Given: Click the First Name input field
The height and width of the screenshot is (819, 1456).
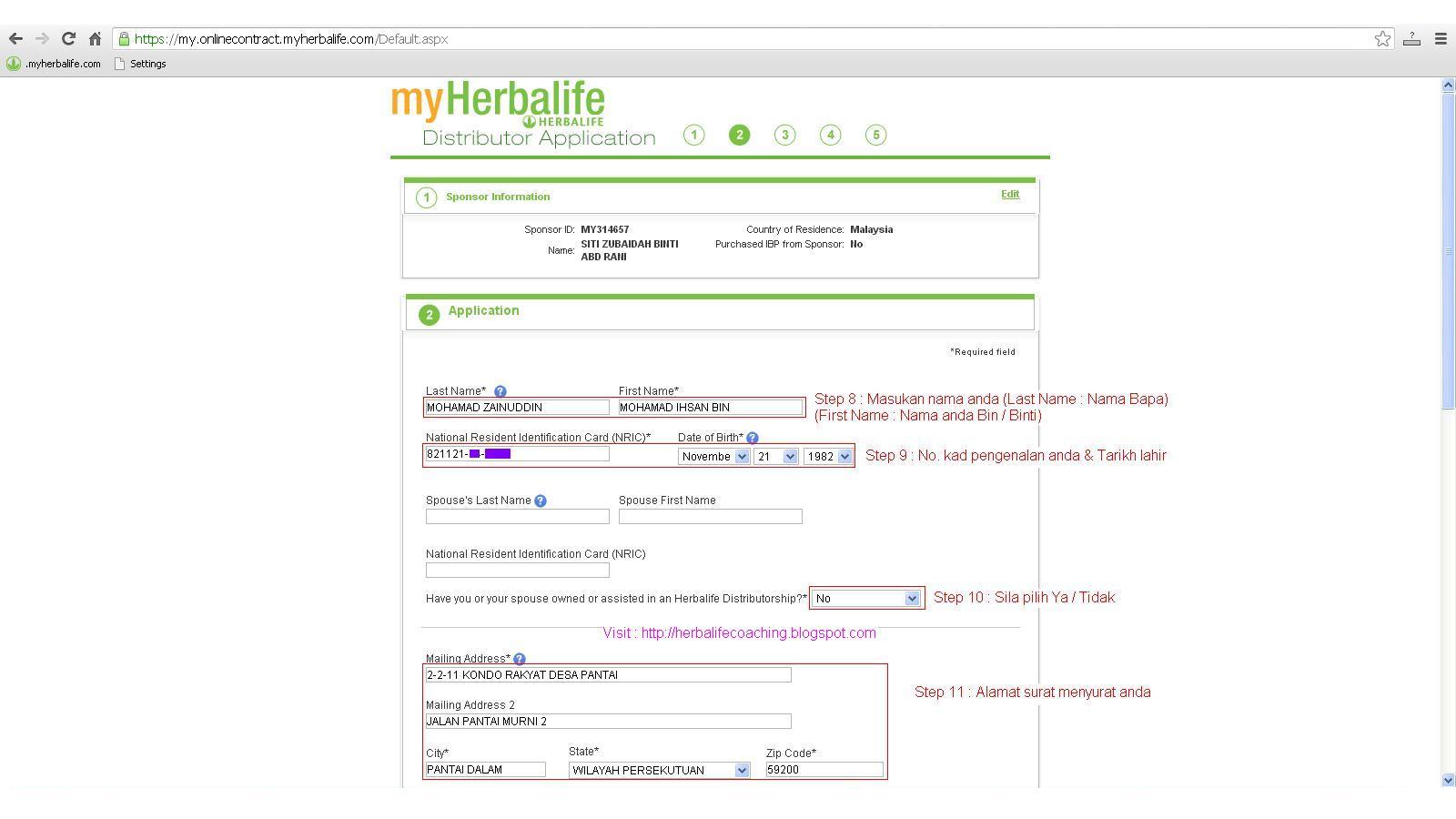Looking at the screenshot, I should click(x=710, y=407).
